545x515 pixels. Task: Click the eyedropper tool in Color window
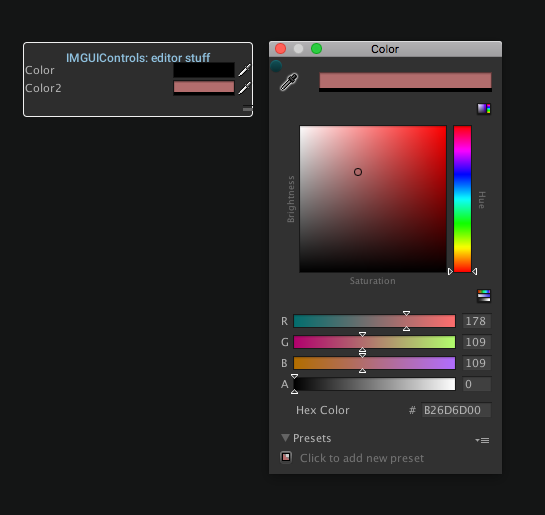click(x=289, y=82)
